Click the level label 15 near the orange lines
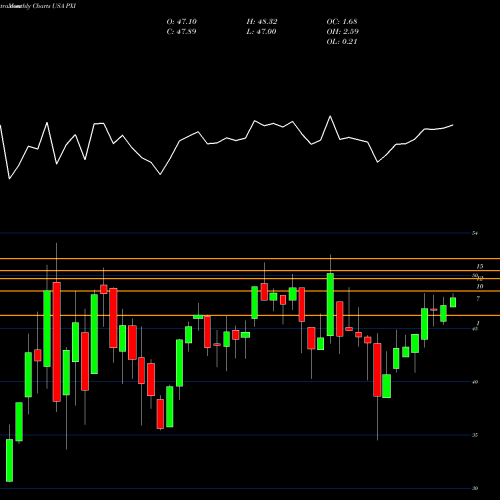The width and height of the screenshot is (500, 500). coord(480,266)
